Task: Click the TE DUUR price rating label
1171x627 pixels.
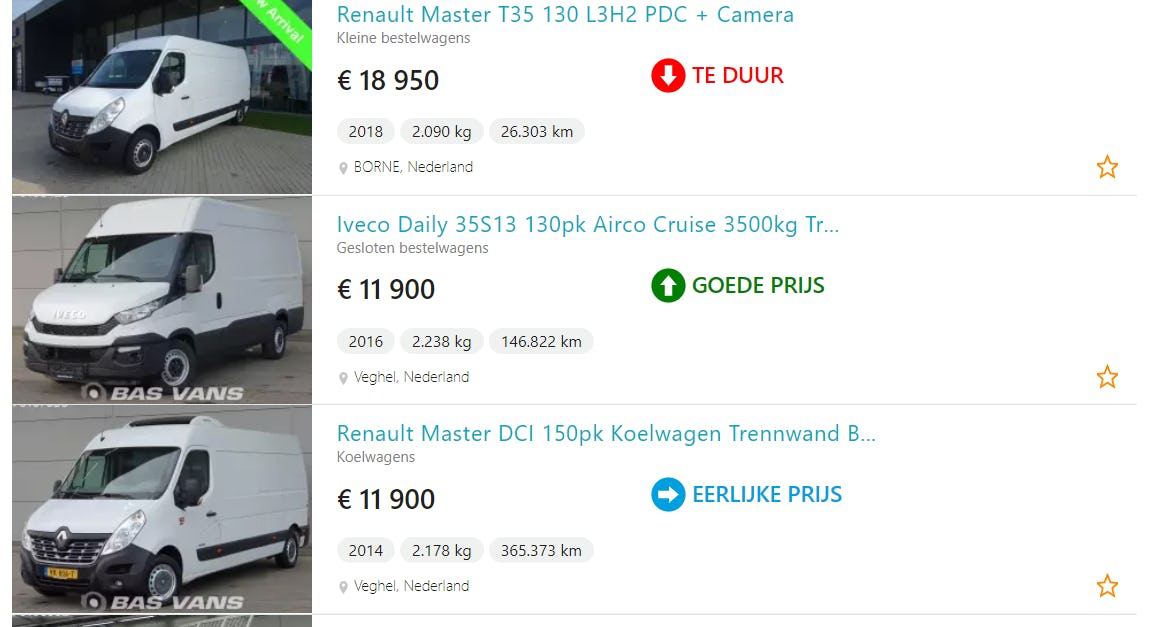Action: (x=738, y=76)
